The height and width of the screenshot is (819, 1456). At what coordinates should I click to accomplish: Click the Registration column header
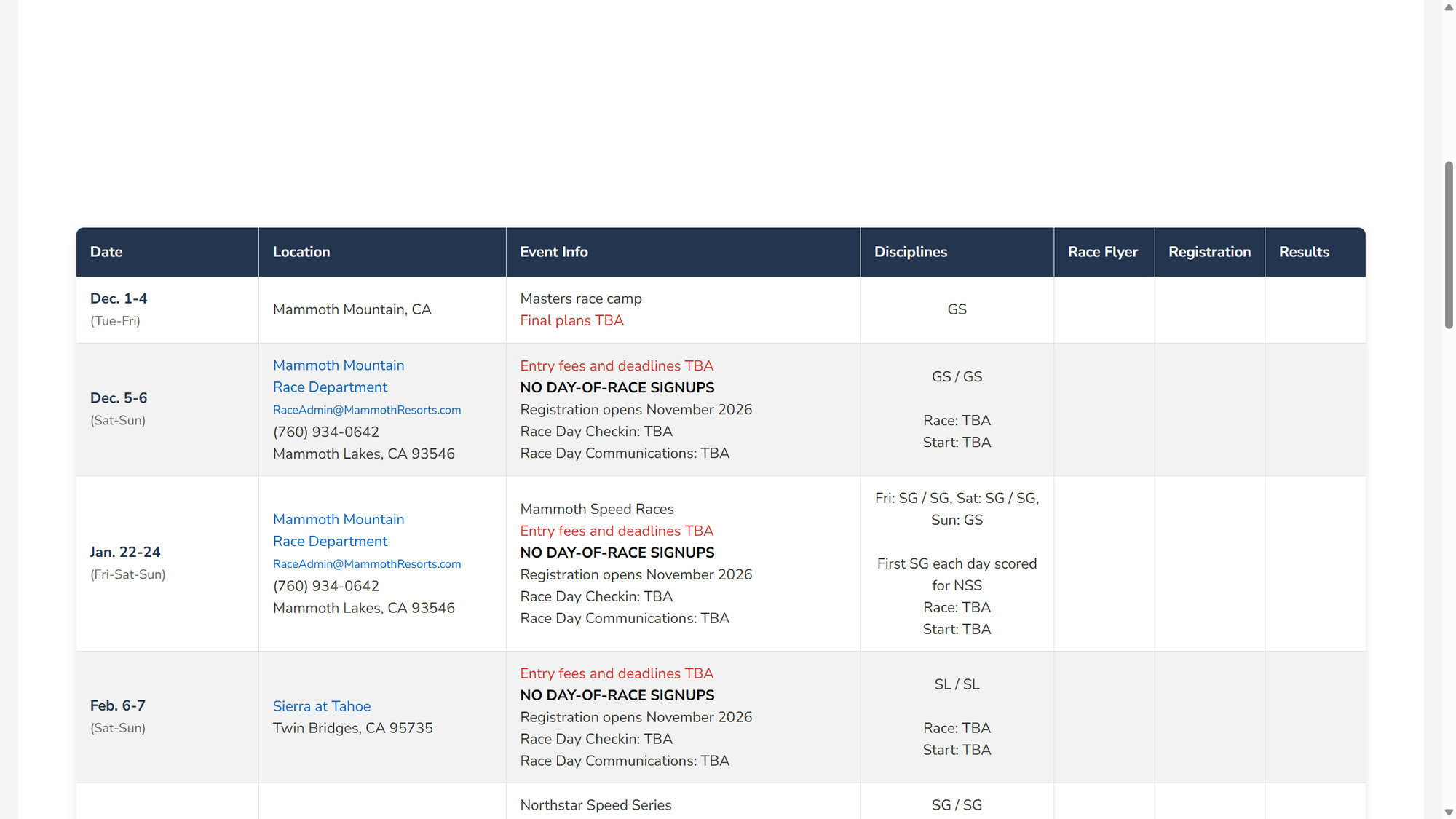coord(1209,252)
